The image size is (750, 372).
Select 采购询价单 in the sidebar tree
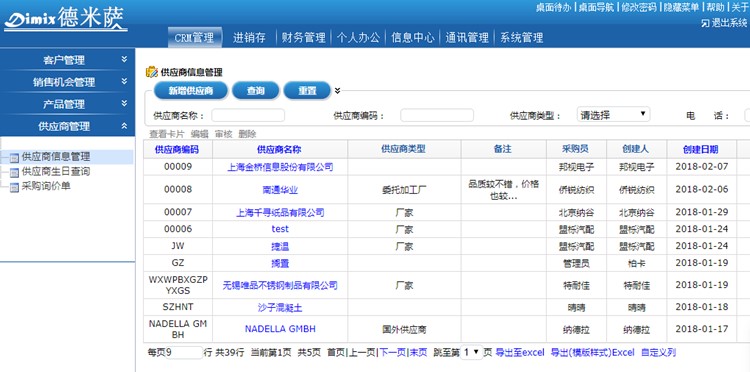tap(46, 186)
